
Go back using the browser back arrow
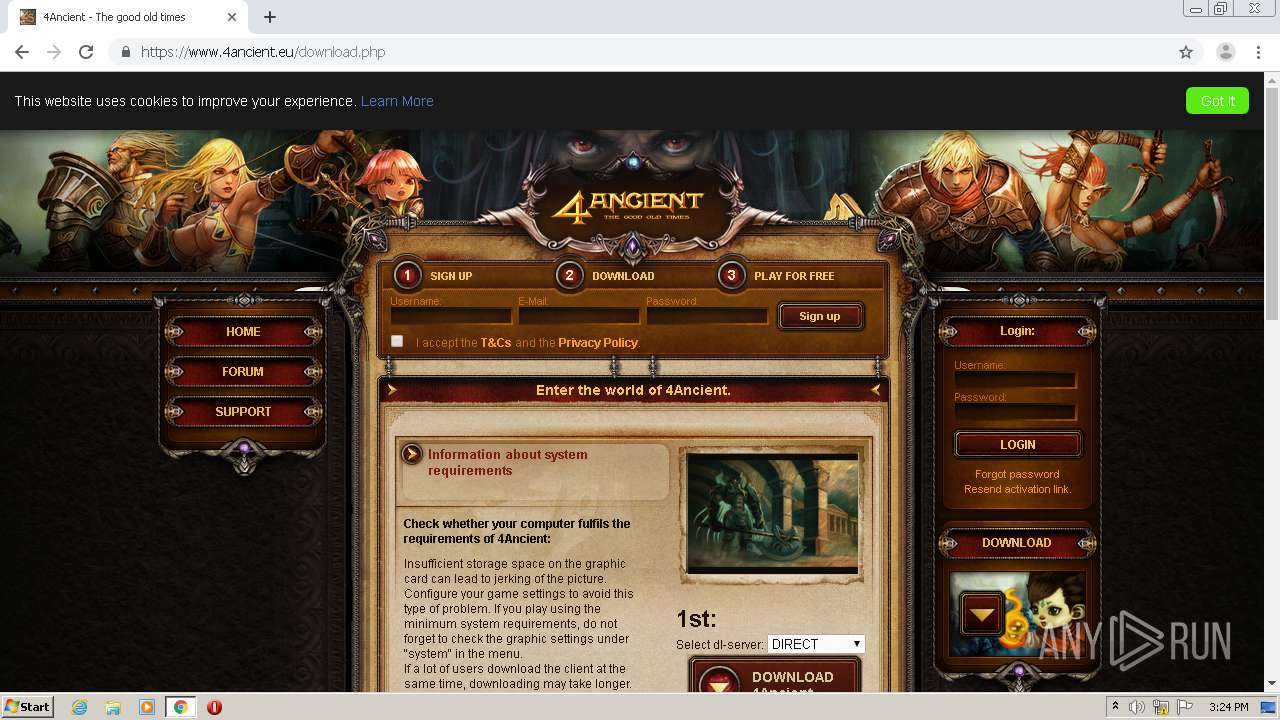22,52
